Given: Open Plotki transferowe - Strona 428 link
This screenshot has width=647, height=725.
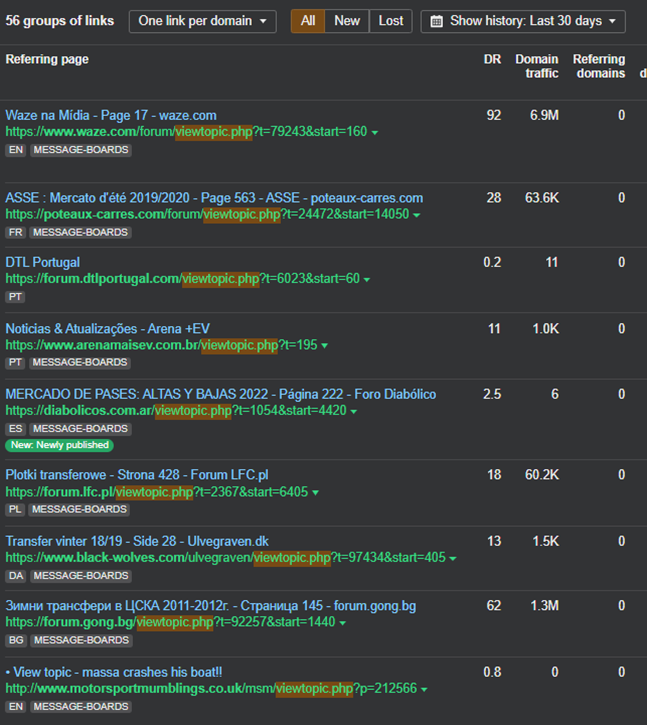Looking at the screenshot, I should click(137, 475).
